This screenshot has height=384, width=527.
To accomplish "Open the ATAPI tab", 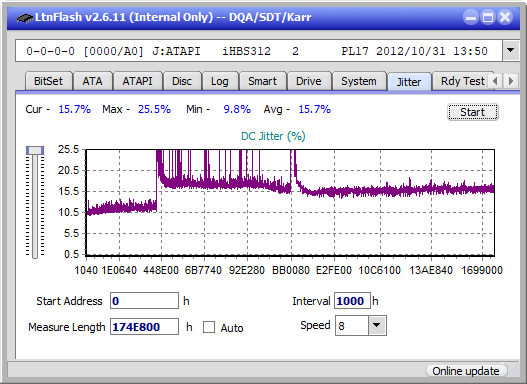I will (x=137, y=81).
